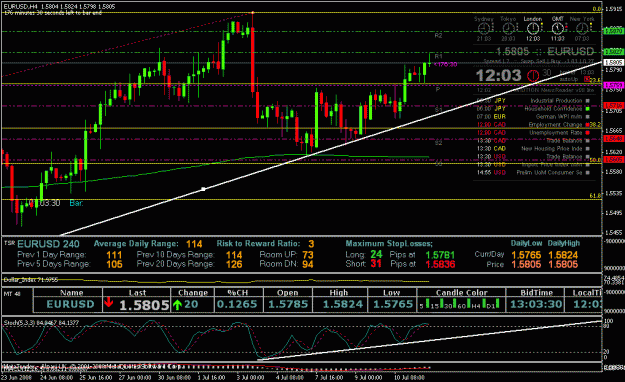This screenshot has height=382, width=625.
Task: Click the red clock icon beside 12:03
Action: (x=533, y=75)
